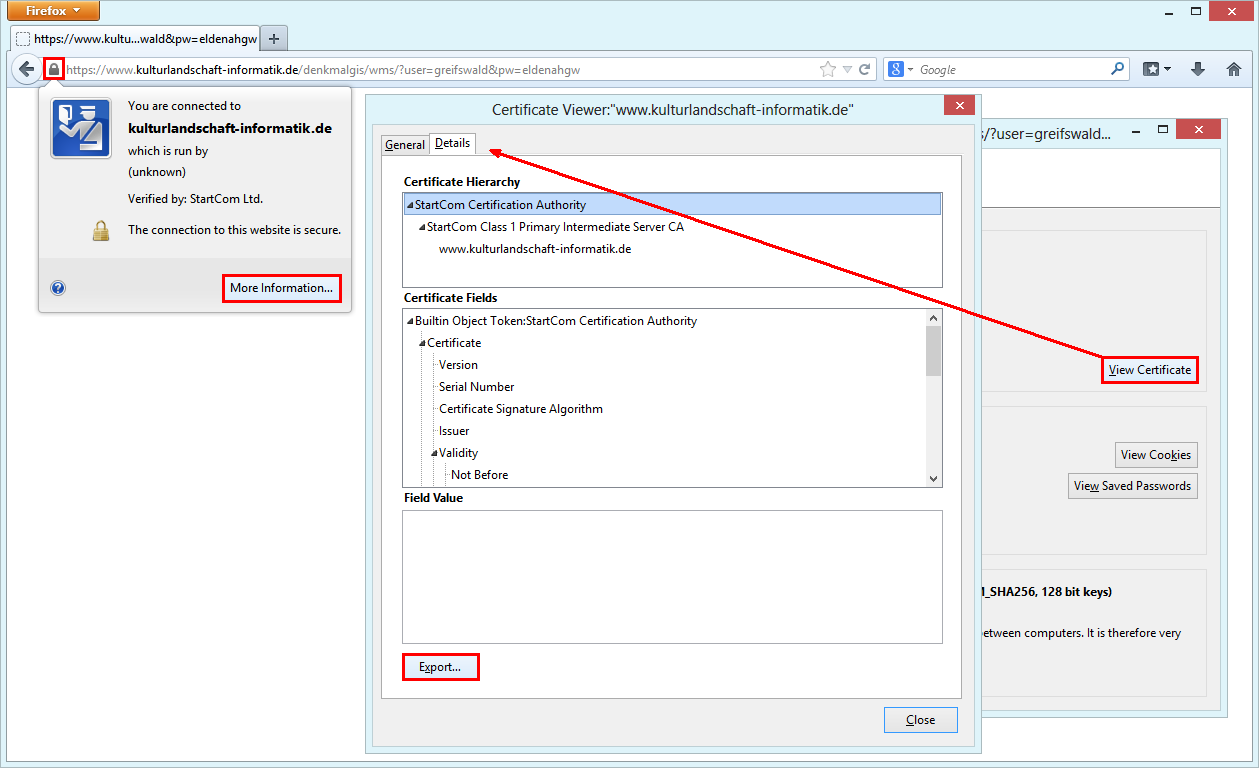Reload the page with refresh icon
The width and height of the screenshot is (1259, 768).
click(863, 68)
